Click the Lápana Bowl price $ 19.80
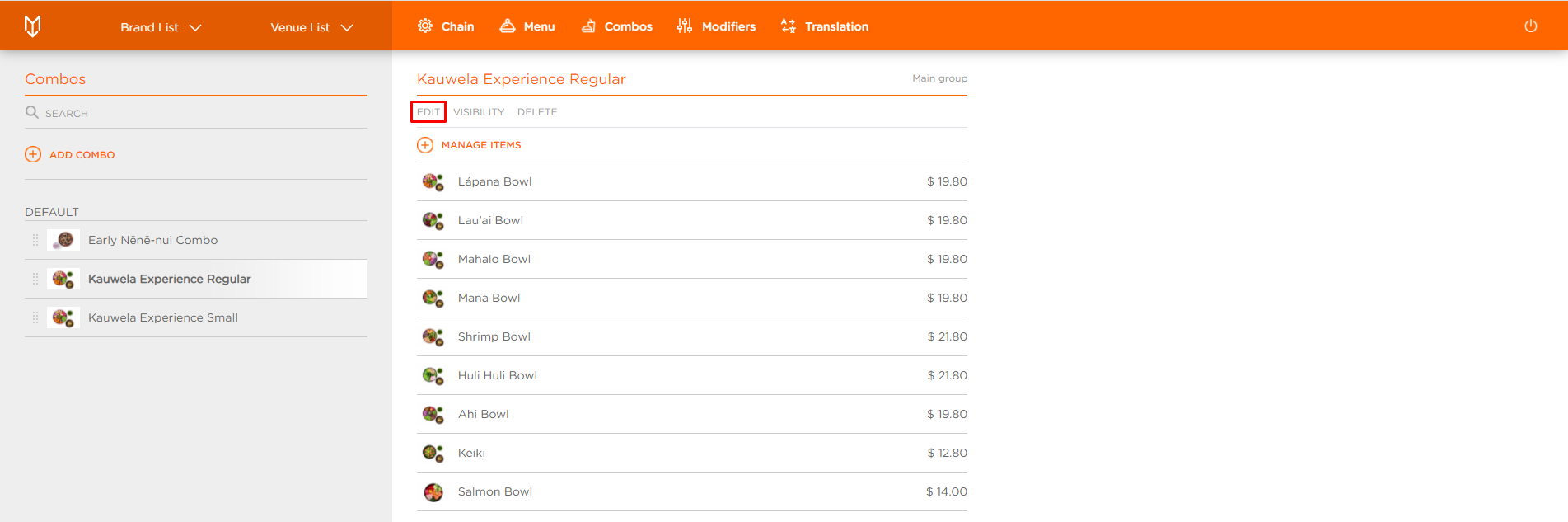The width and height of the screenshot is (1568, 522). click(948, 181)
